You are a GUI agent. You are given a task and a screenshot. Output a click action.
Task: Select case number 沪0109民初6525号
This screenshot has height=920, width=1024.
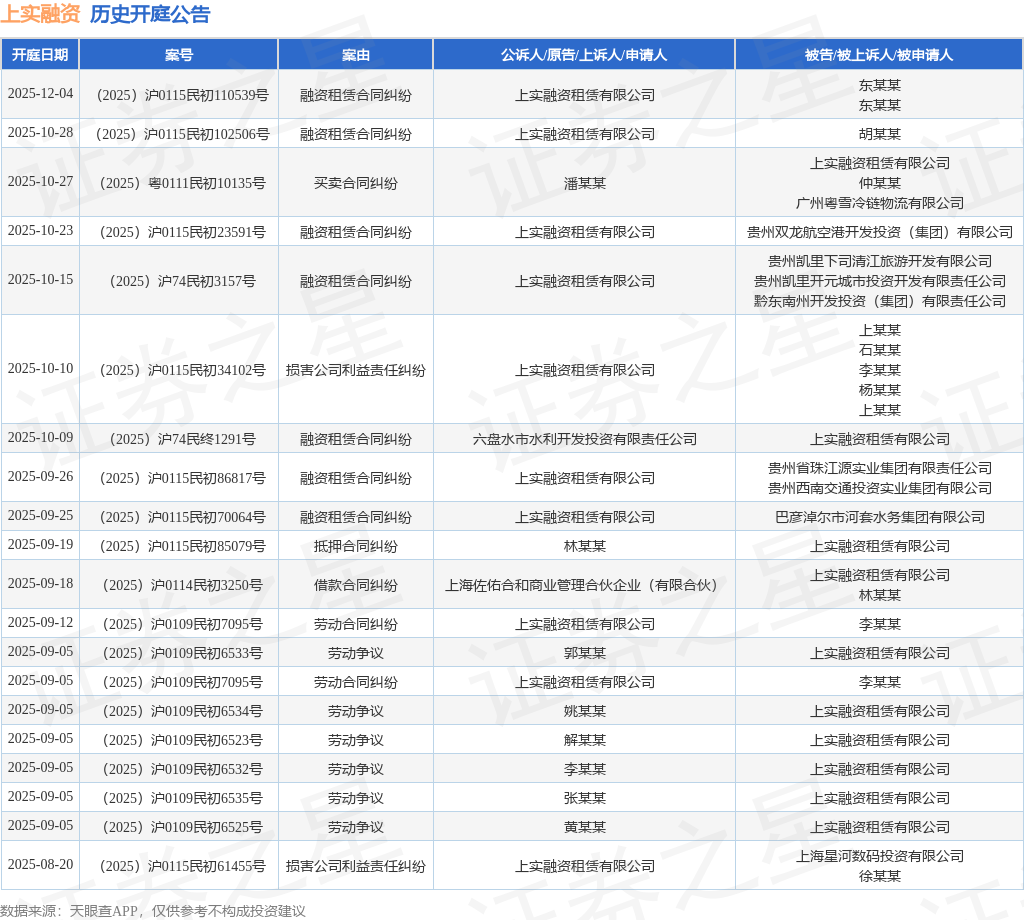[x=182, y=827]
